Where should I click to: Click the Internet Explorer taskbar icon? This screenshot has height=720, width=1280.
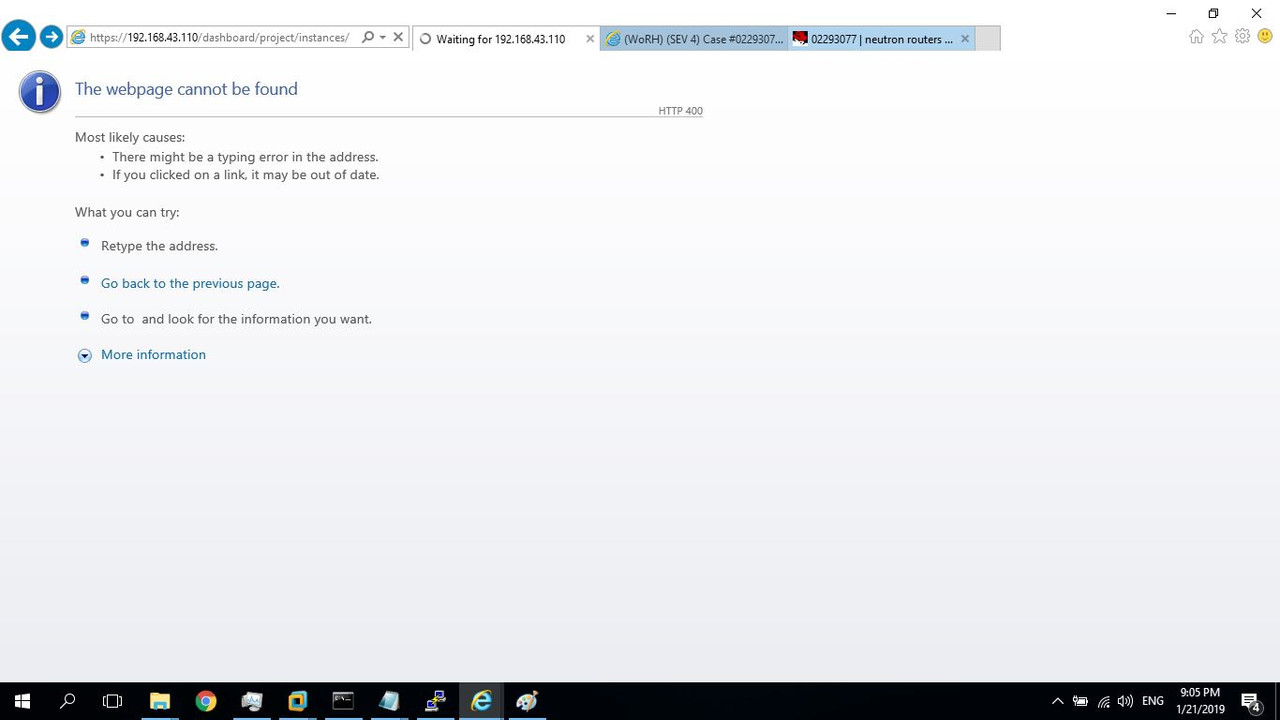[x=481, y=701]
